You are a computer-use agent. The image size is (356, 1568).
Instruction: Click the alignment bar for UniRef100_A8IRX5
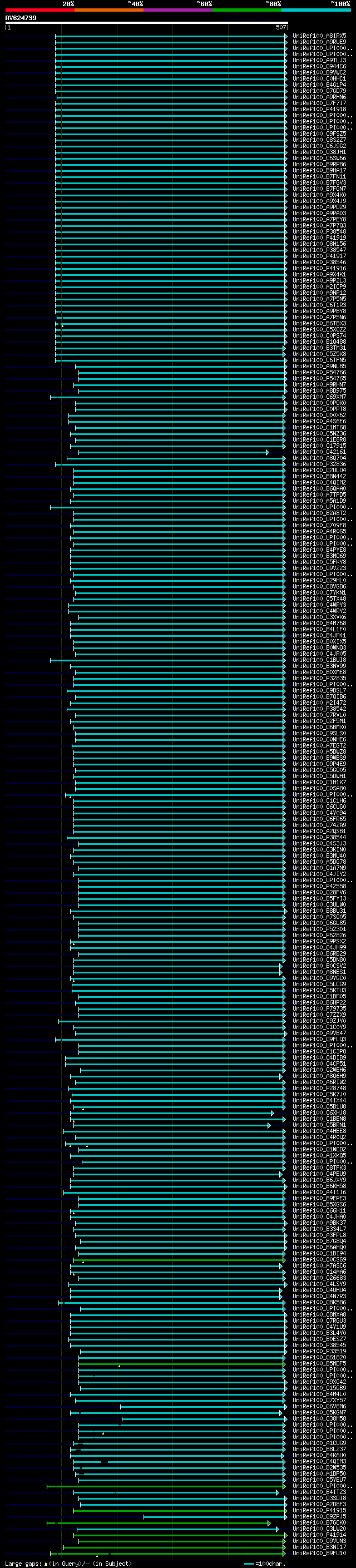(171, 36)
